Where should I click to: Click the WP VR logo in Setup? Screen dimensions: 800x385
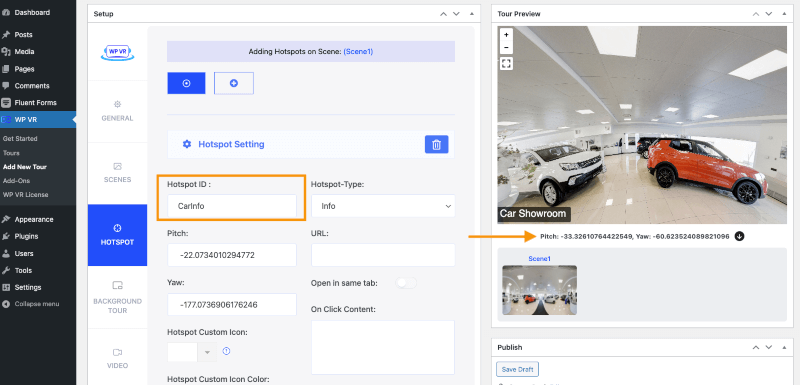pyautogui.click(x=117, y=52)
